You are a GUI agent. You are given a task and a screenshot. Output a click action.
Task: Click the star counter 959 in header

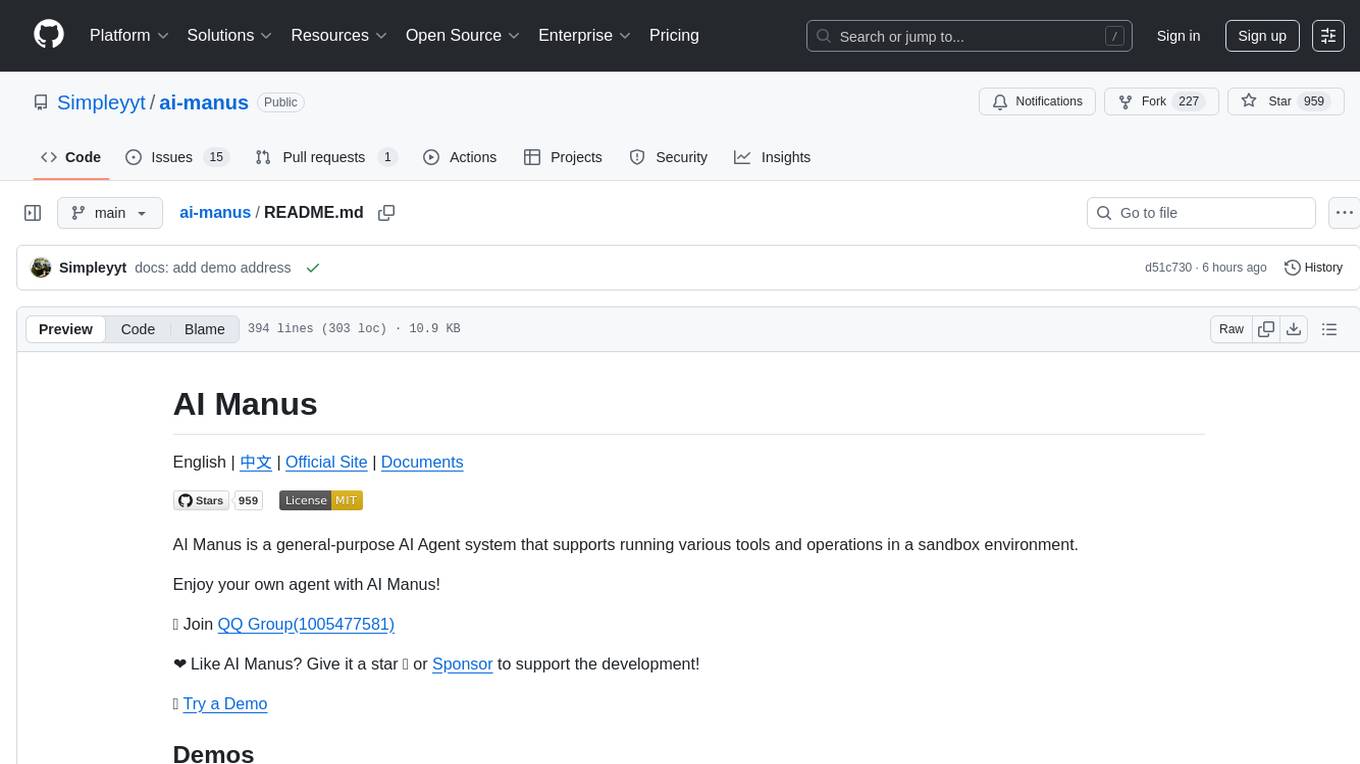click(x=1314, y=101)
